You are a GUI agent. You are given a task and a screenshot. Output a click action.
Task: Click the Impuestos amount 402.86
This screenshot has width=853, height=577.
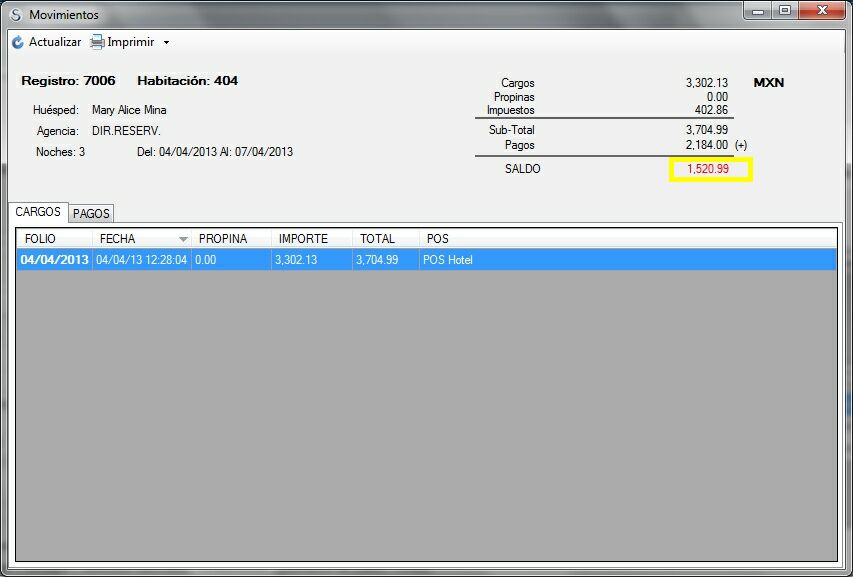pyautogui.click(x=711, y=110)
